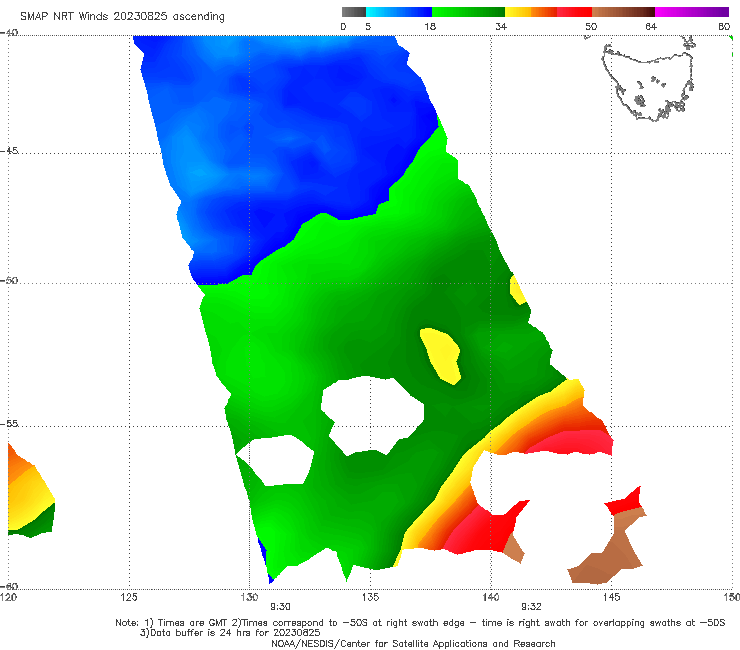Click the '135' longitude axis label
The image size is (740, 650).
pos(370,597)
